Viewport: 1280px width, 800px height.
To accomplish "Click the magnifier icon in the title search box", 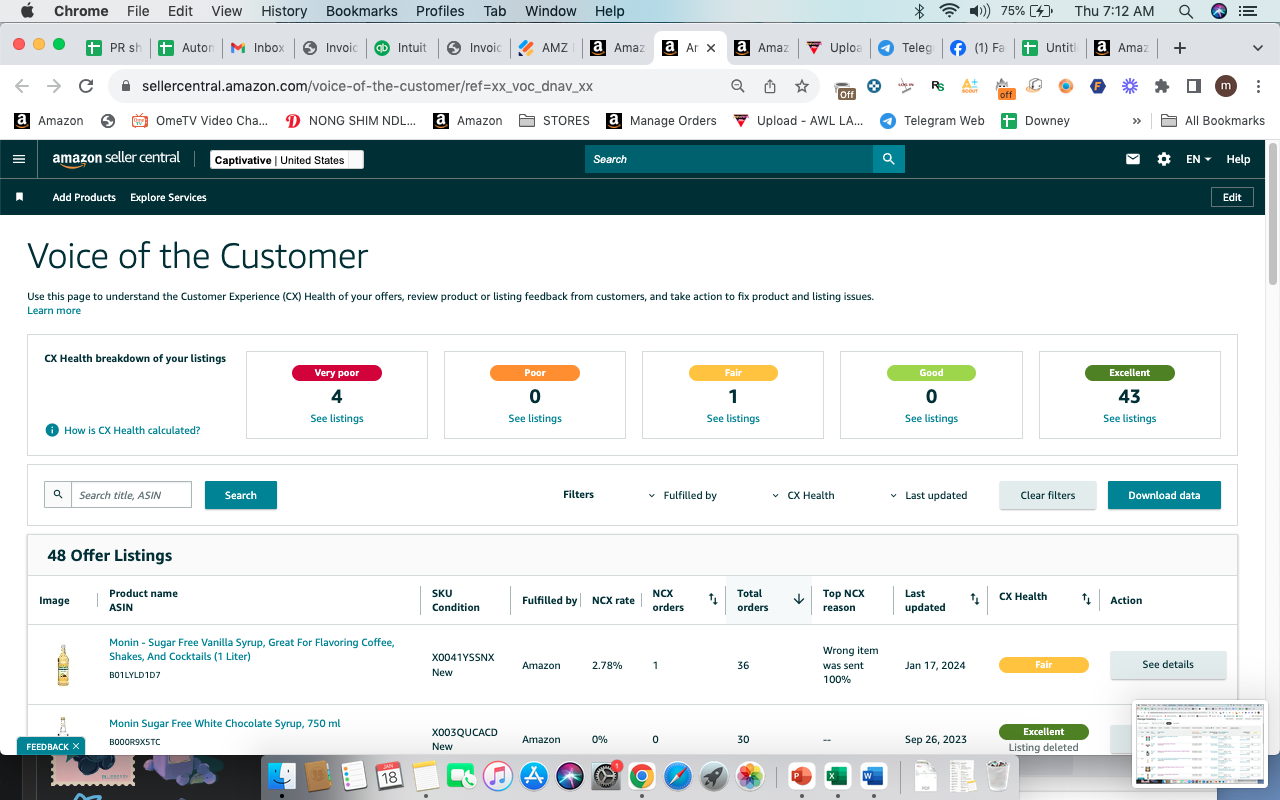I will click(58, 495).
